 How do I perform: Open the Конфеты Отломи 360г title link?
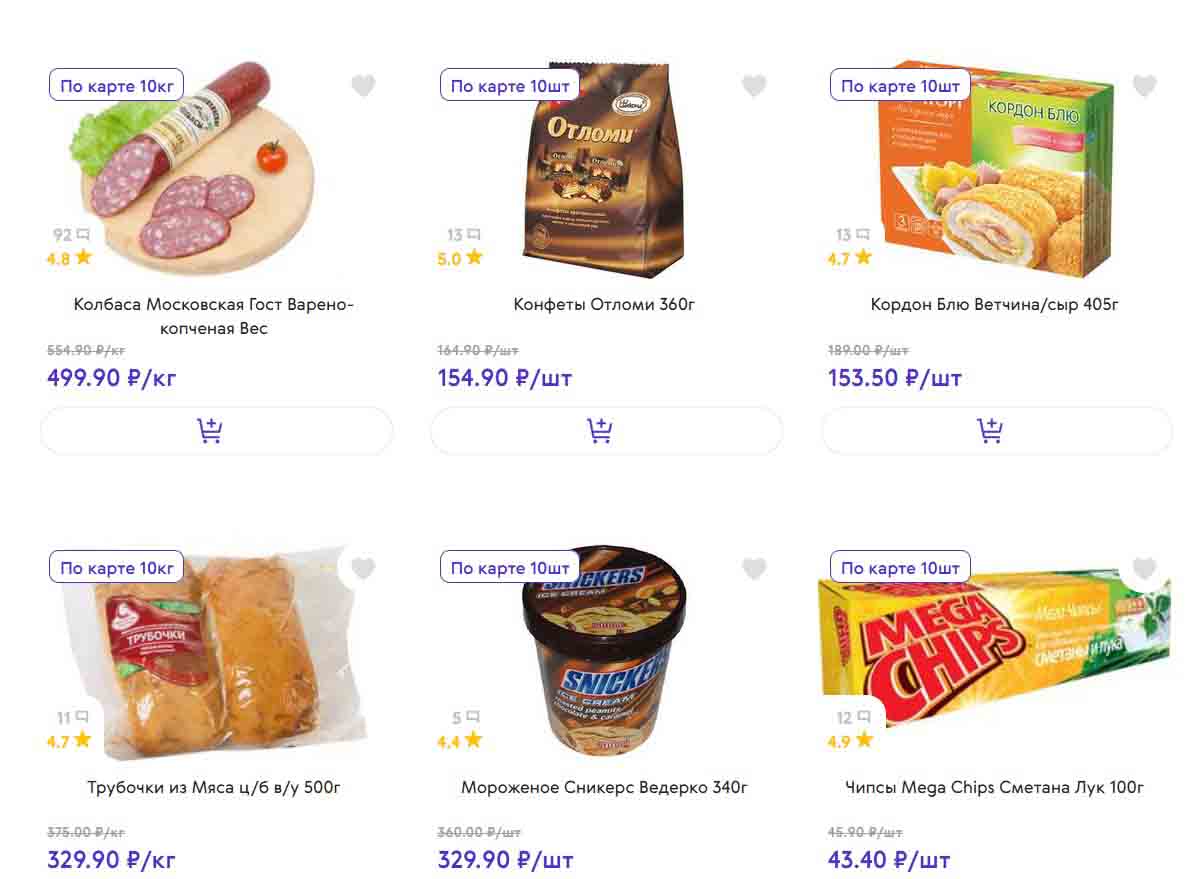[604, 304]
